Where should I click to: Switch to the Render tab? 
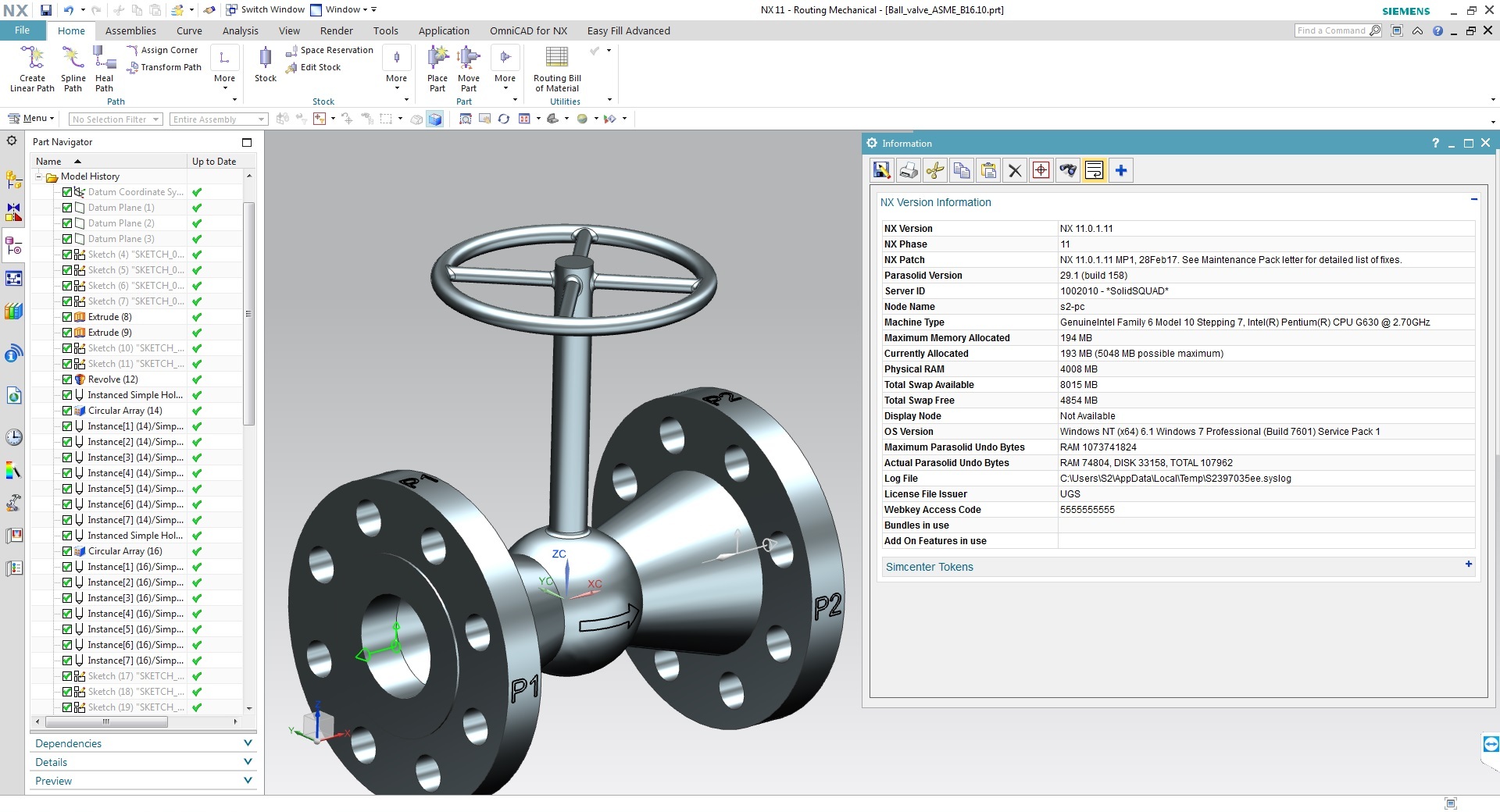[336, 31]
